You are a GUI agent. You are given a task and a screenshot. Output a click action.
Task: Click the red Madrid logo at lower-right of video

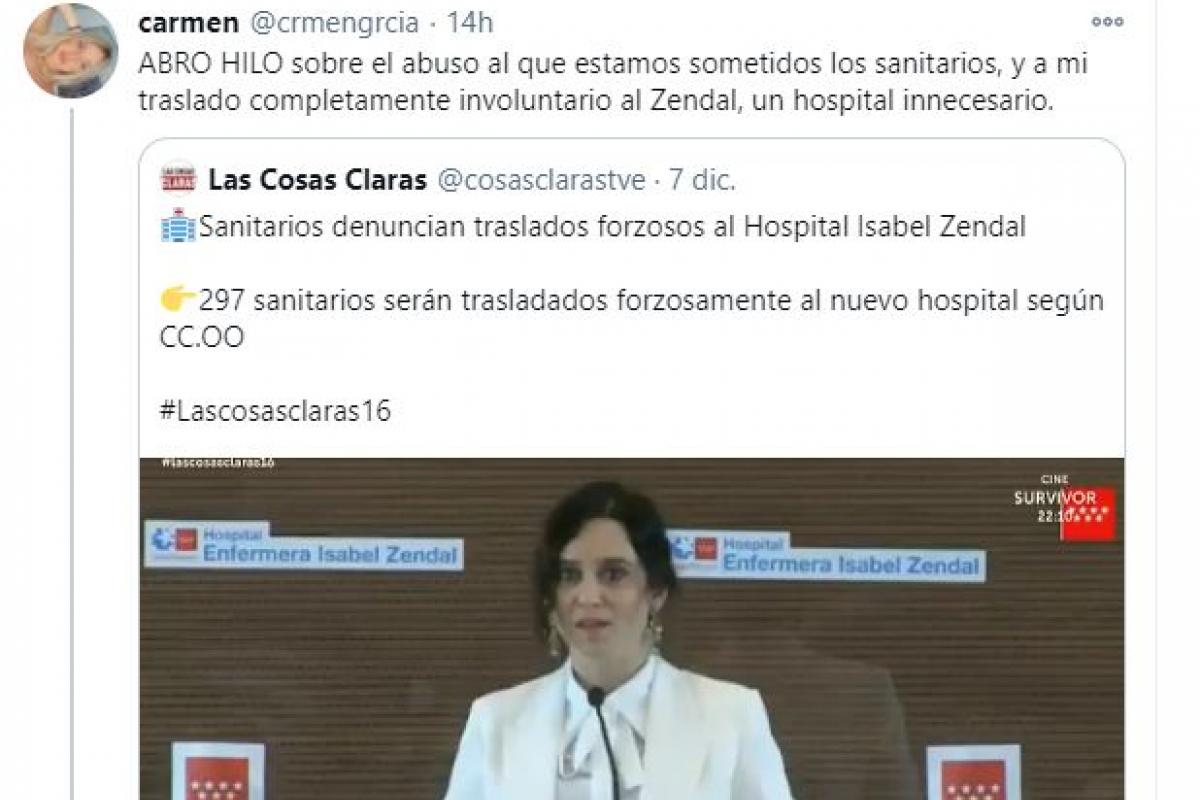(x=973, y=772)
